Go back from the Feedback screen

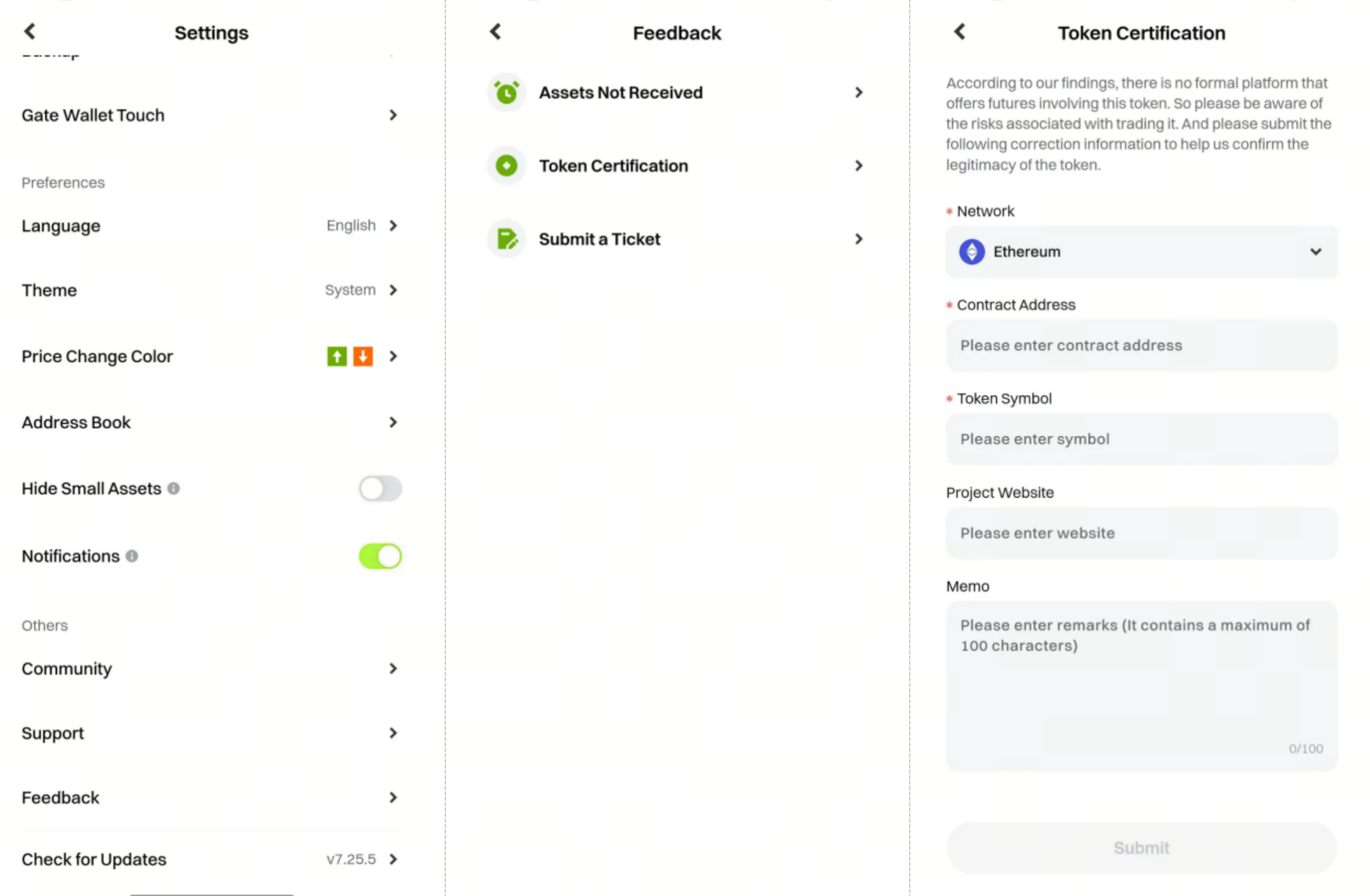click(x=496, y=31)
